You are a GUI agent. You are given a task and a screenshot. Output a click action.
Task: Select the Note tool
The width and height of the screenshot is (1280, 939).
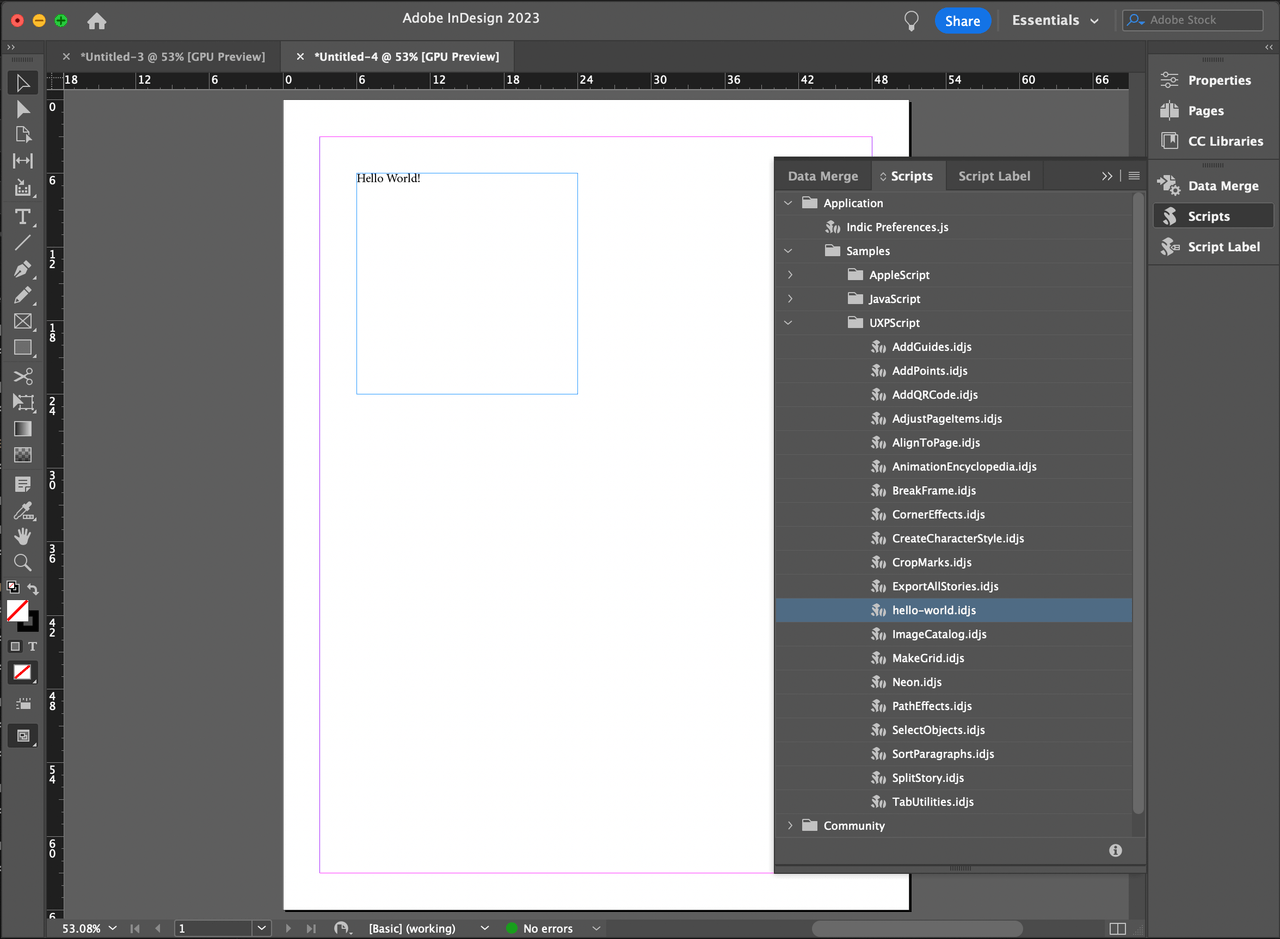point(23,484)
